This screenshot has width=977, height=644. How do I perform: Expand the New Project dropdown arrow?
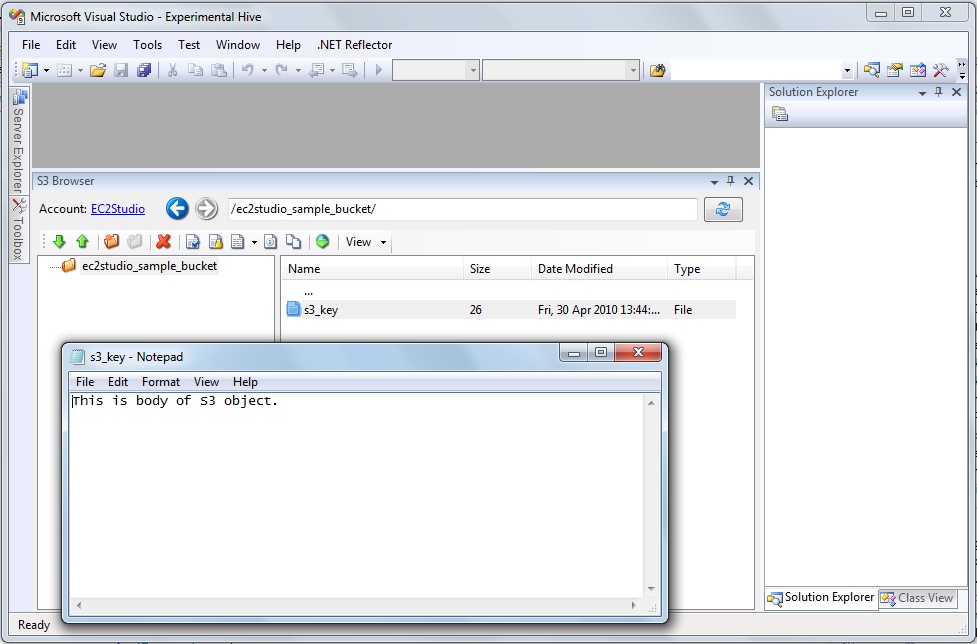coord(47,70)
